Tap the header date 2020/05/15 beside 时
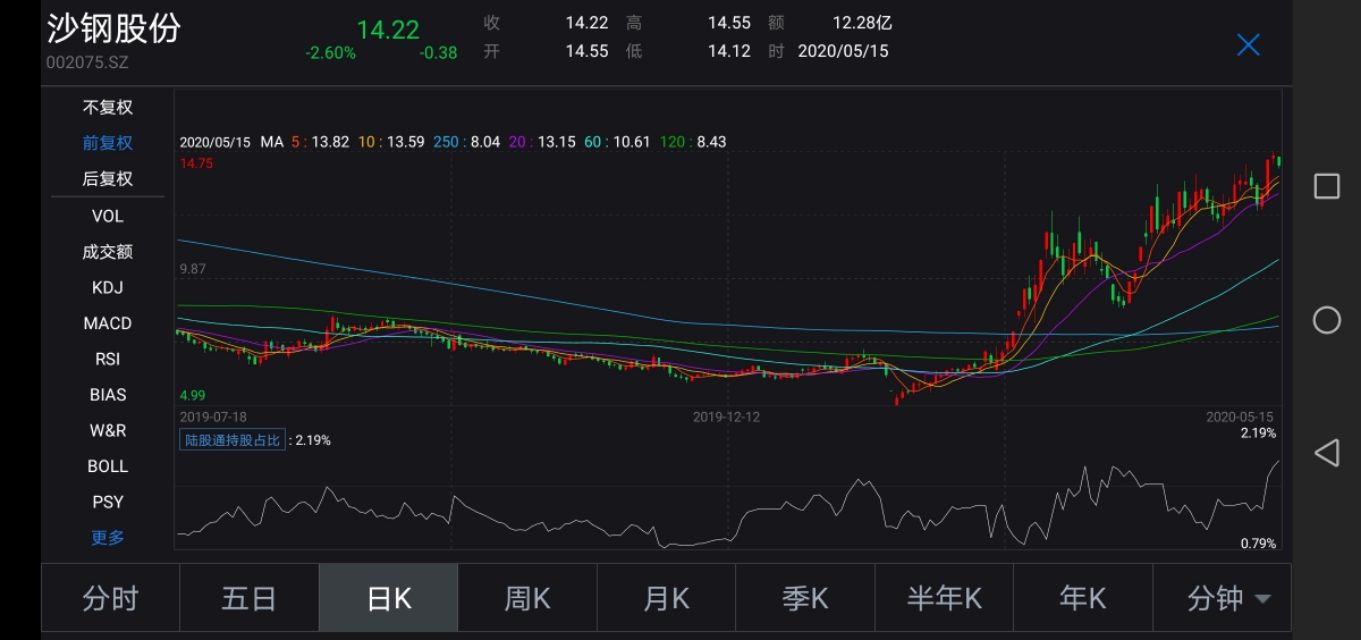This screenshot has height=640, width=1361. tap(843, 51)
